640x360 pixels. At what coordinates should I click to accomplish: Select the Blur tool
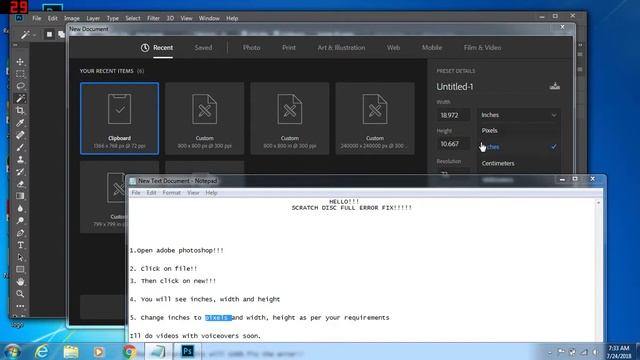coord(20,209)
